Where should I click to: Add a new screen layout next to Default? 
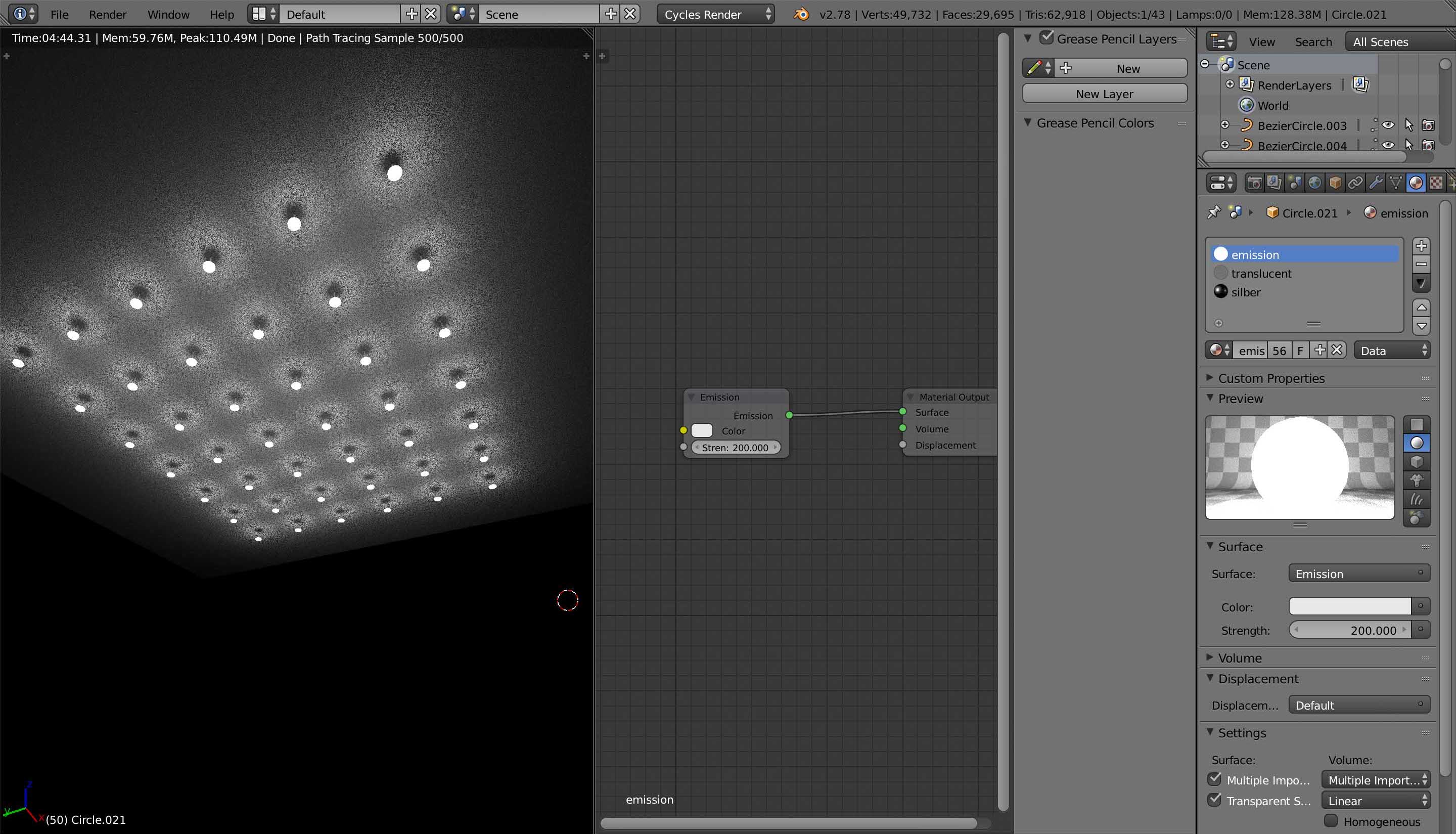coord(411,14)
